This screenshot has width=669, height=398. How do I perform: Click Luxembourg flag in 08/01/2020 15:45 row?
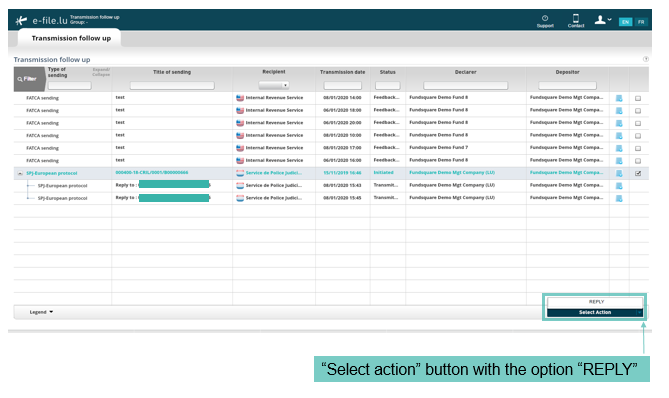(x=240, y=198)
